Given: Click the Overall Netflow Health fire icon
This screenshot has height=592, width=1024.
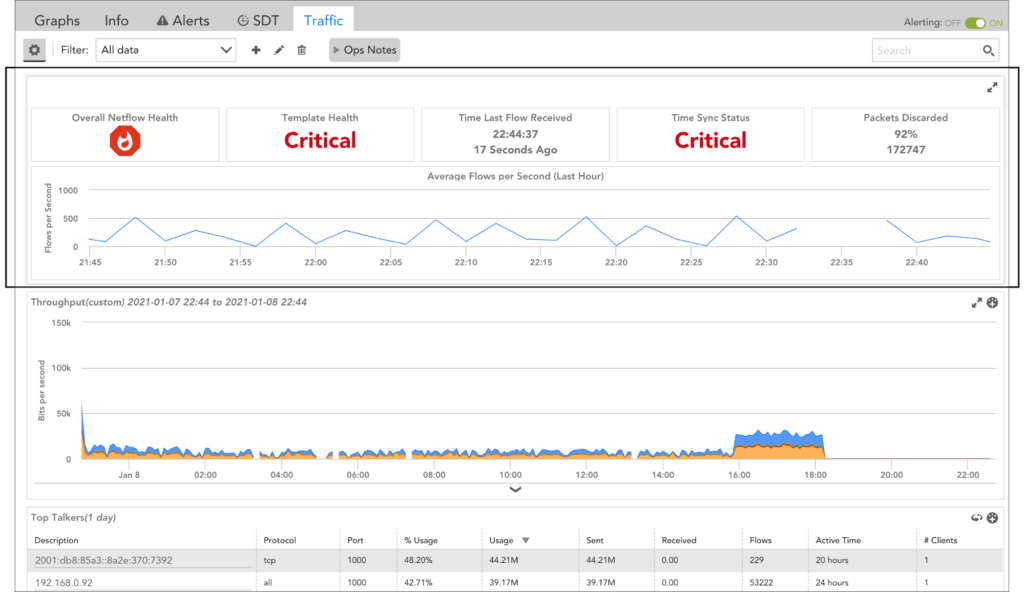Looking at the screenshot, I should pos(125,141).
